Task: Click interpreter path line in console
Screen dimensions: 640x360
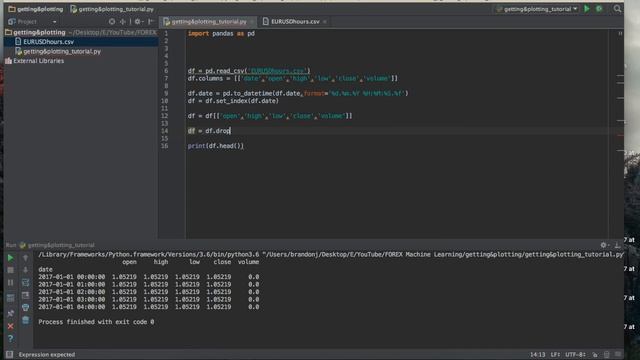Action: [331, 254]
